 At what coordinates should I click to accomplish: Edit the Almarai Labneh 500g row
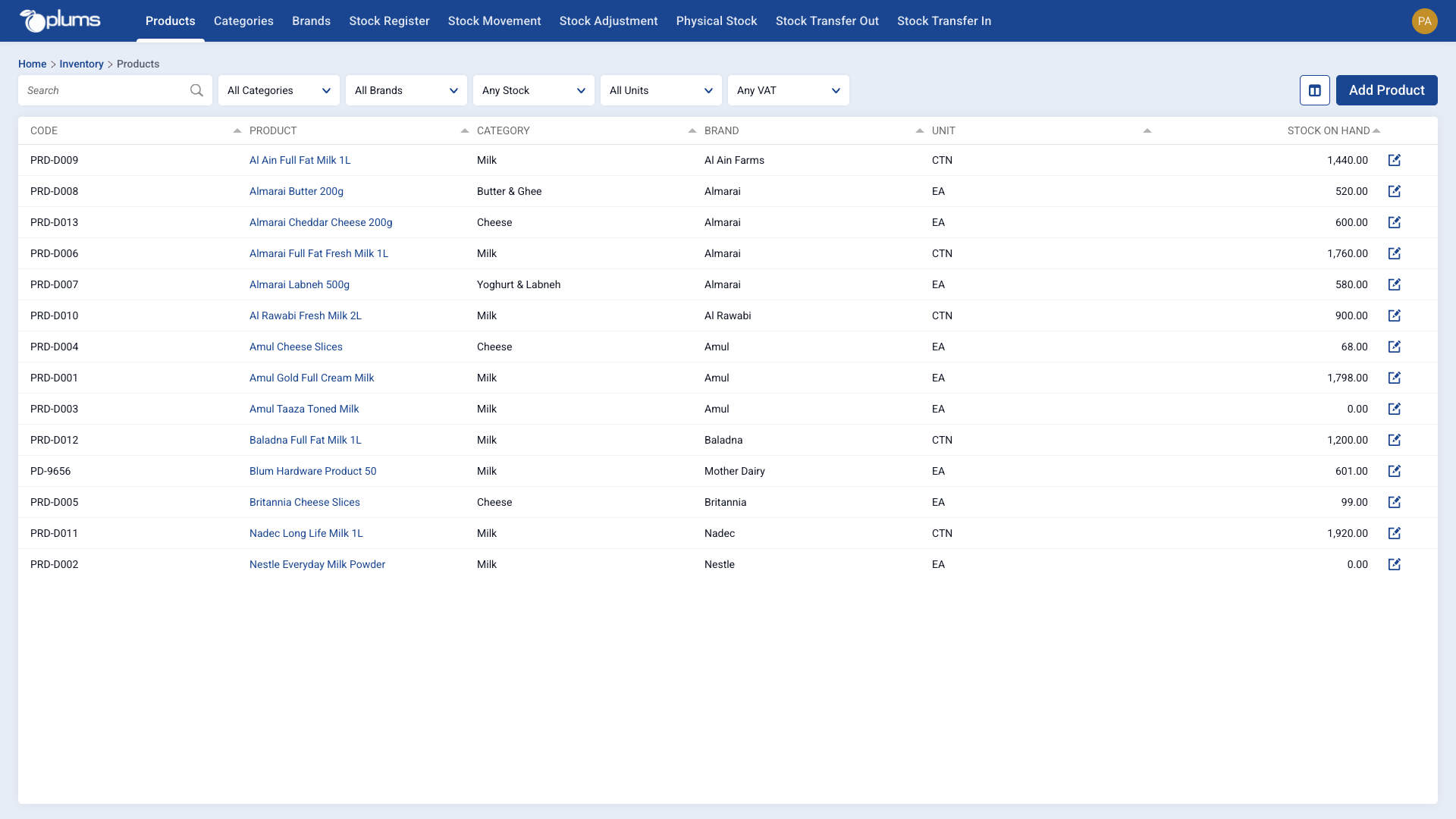click(x=1395, y=284)
